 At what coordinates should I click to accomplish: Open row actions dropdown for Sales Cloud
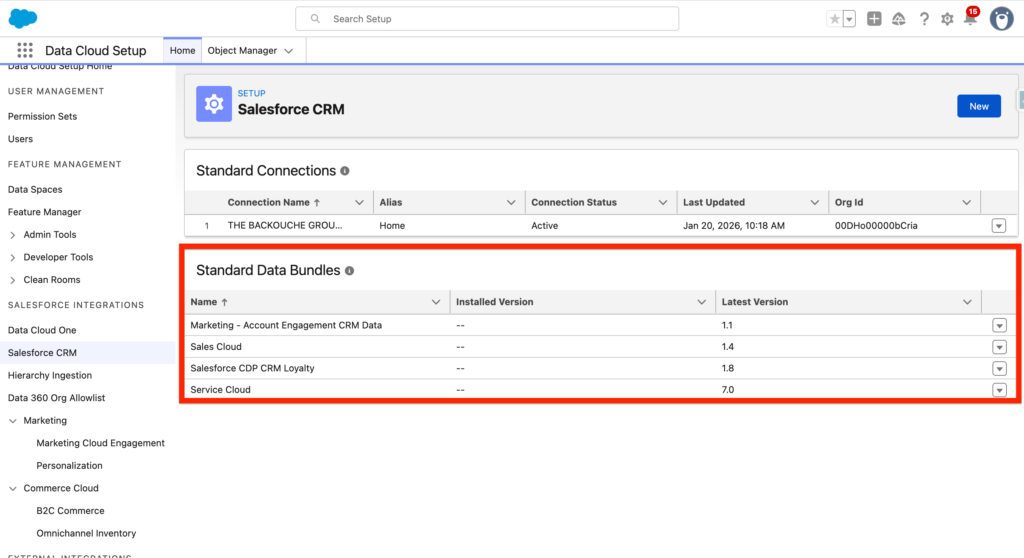coord(998,347)
